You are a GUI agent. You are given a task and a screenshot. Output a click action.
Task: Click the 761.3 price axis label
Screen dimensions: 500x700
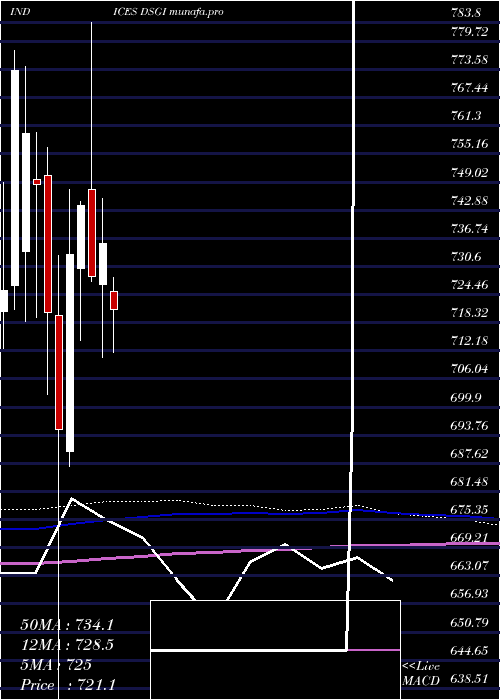(465, 116)
